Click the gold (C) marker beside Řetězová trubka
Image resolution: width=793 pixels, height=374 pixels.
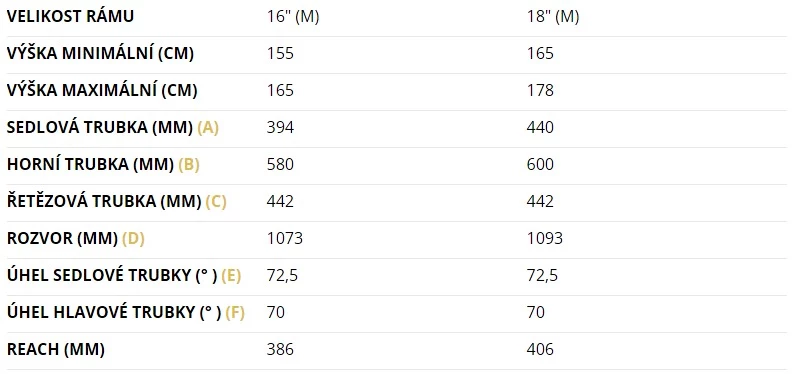[216, 202]
